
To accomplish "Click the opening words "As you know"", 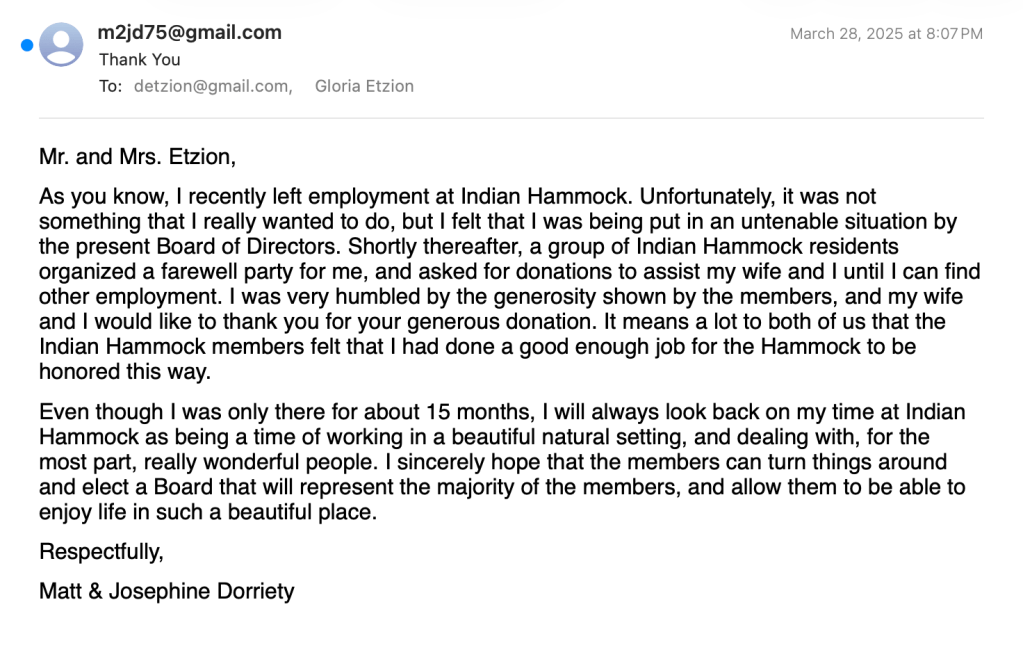I will 90,196.
